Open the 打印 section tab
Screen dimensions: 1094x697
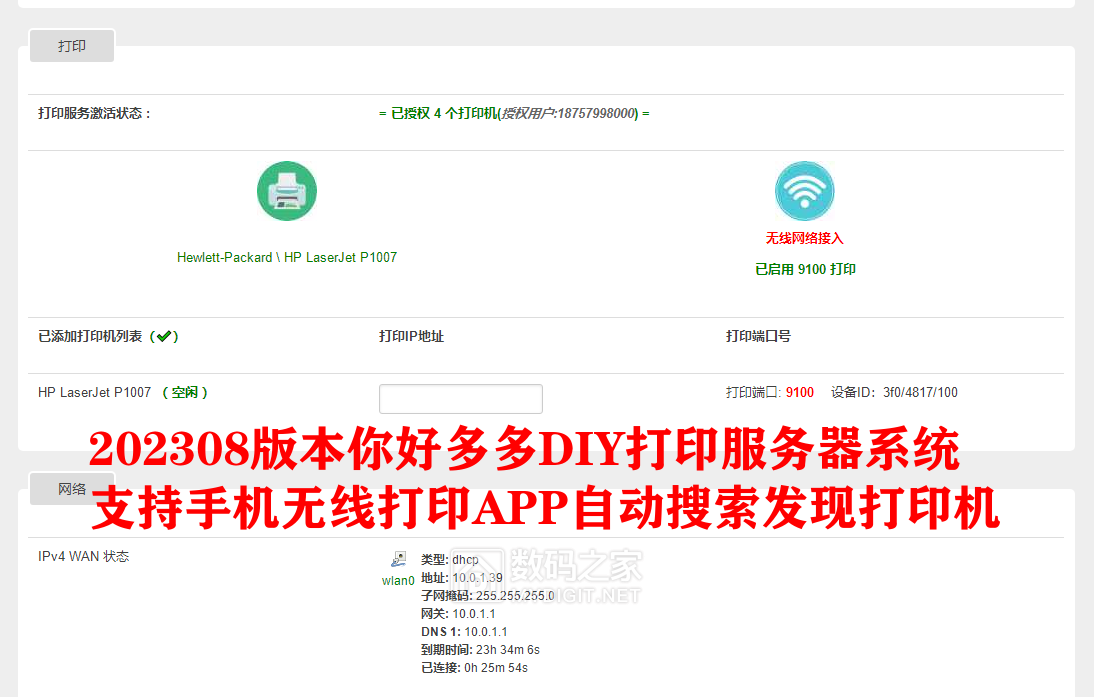72,46
